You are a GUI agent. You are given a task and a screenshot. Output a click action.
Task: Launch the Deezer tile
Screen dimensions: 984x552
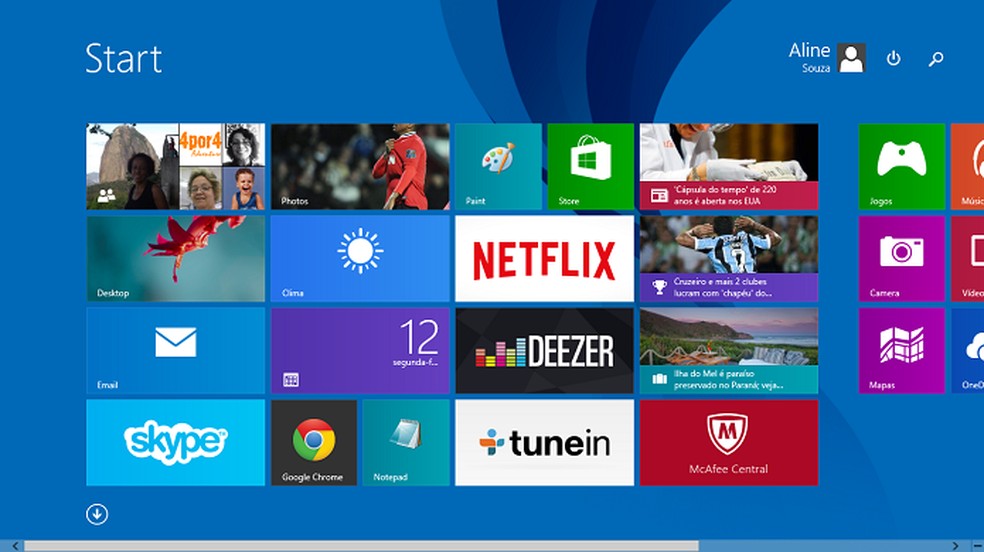(545, 351)
